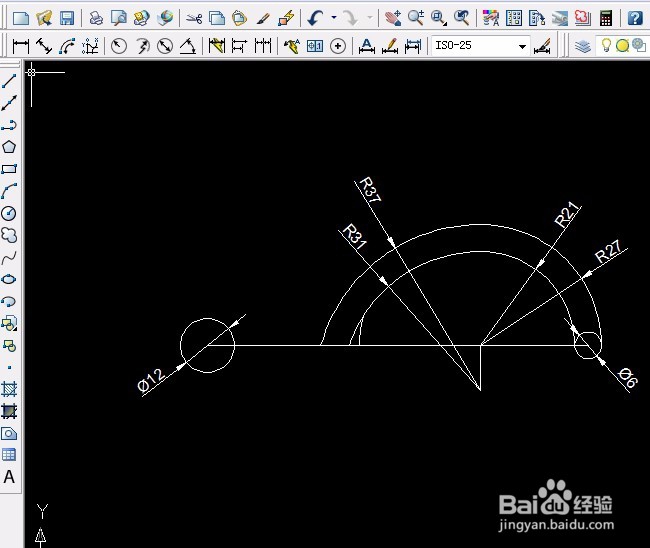Screen dimensions: 650x548
Task: Select the Polyline tool
Action: tap(9, 125)
